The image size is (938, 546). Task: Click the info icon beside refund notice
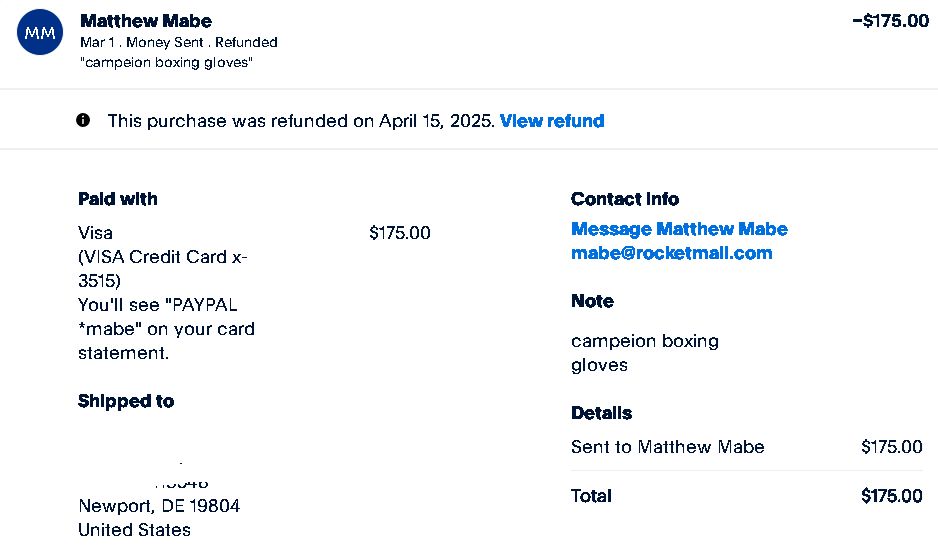pyautogui.click(x=83, y=120)
